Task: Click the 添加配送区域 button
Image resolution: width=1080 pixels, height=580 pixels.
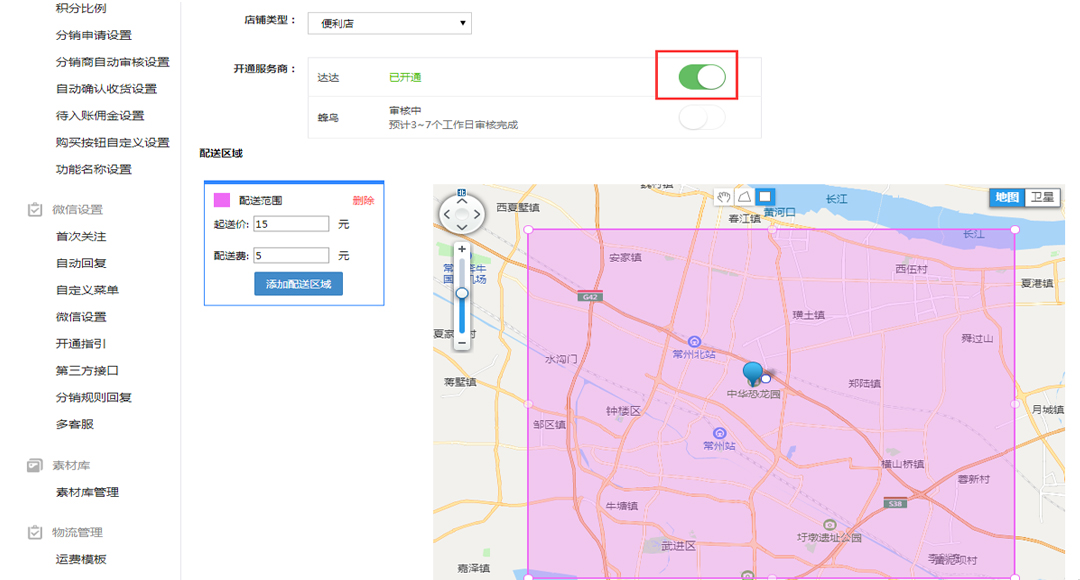Action: [x=298, y=284]
